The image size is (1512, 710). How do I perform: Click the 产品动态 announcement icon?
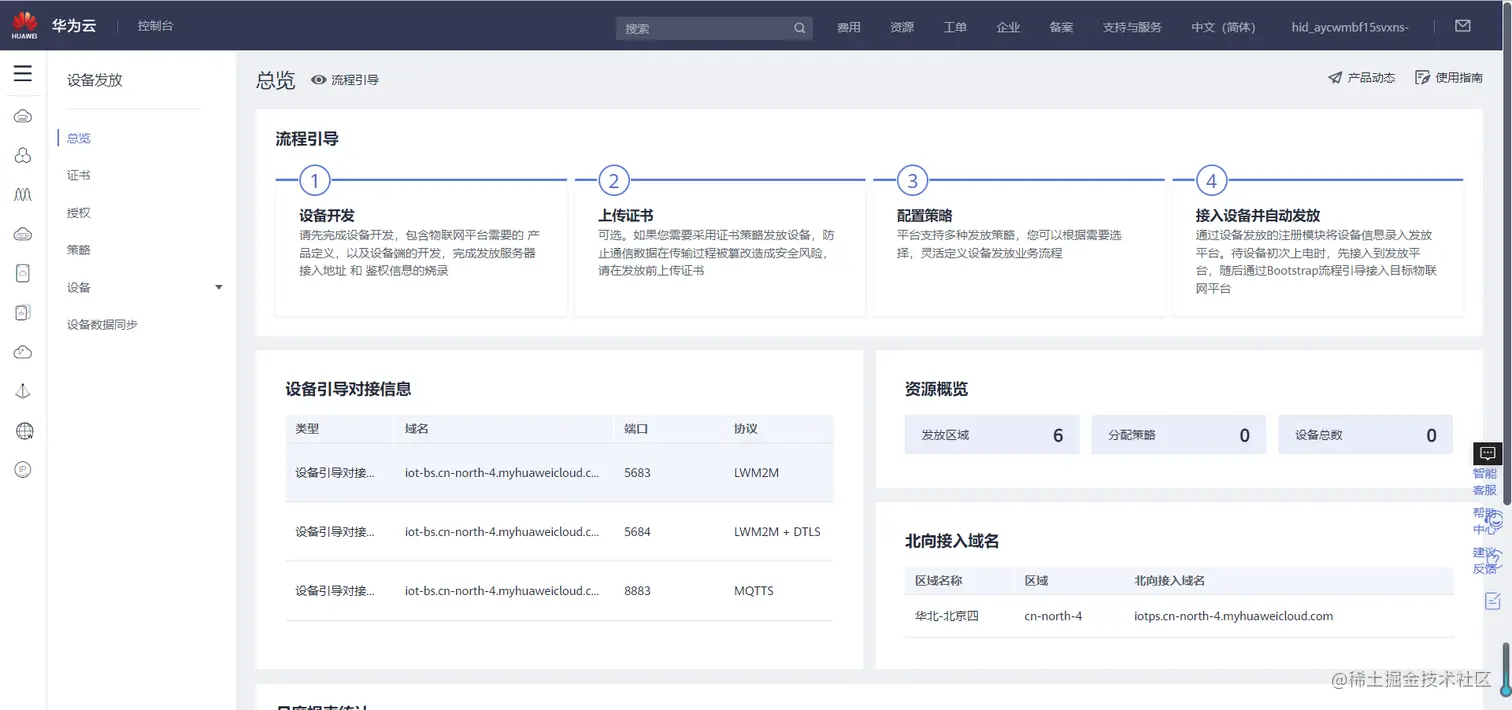pos(1332,76)
